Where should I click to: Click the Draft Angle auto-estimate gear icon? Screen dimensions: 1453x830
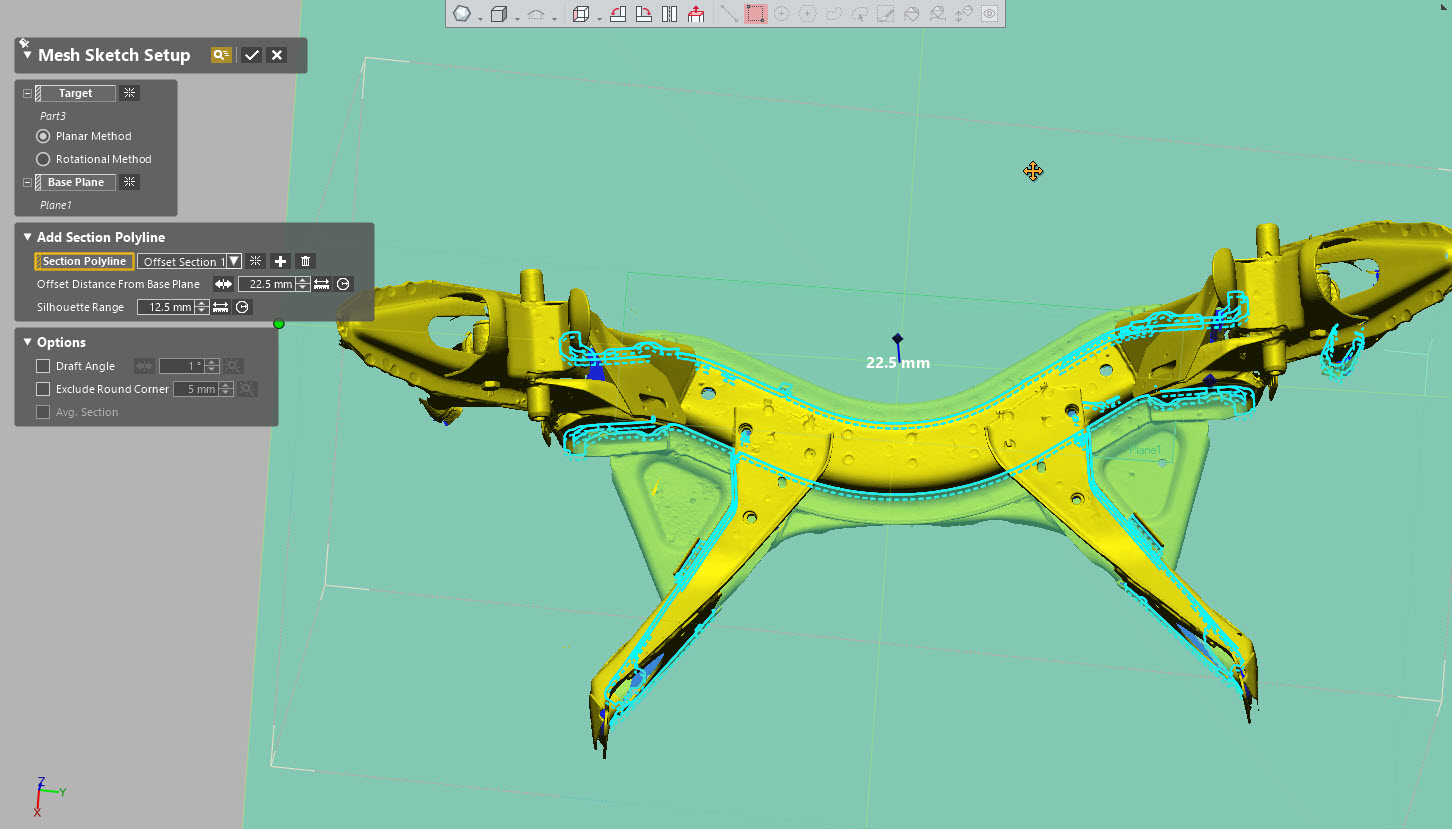click(x=233, y=366)
